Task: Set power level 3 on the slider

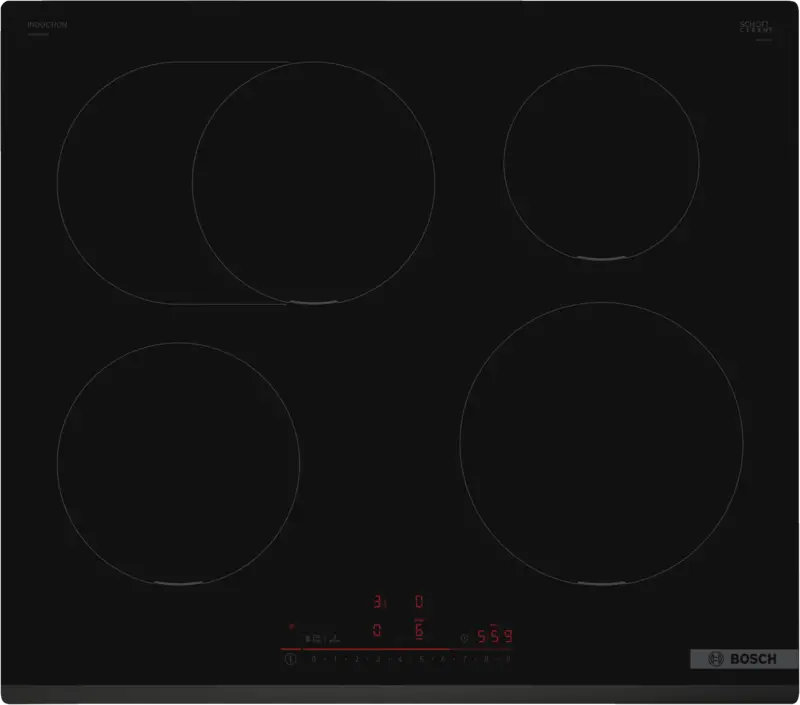Action: coord(378,659)
